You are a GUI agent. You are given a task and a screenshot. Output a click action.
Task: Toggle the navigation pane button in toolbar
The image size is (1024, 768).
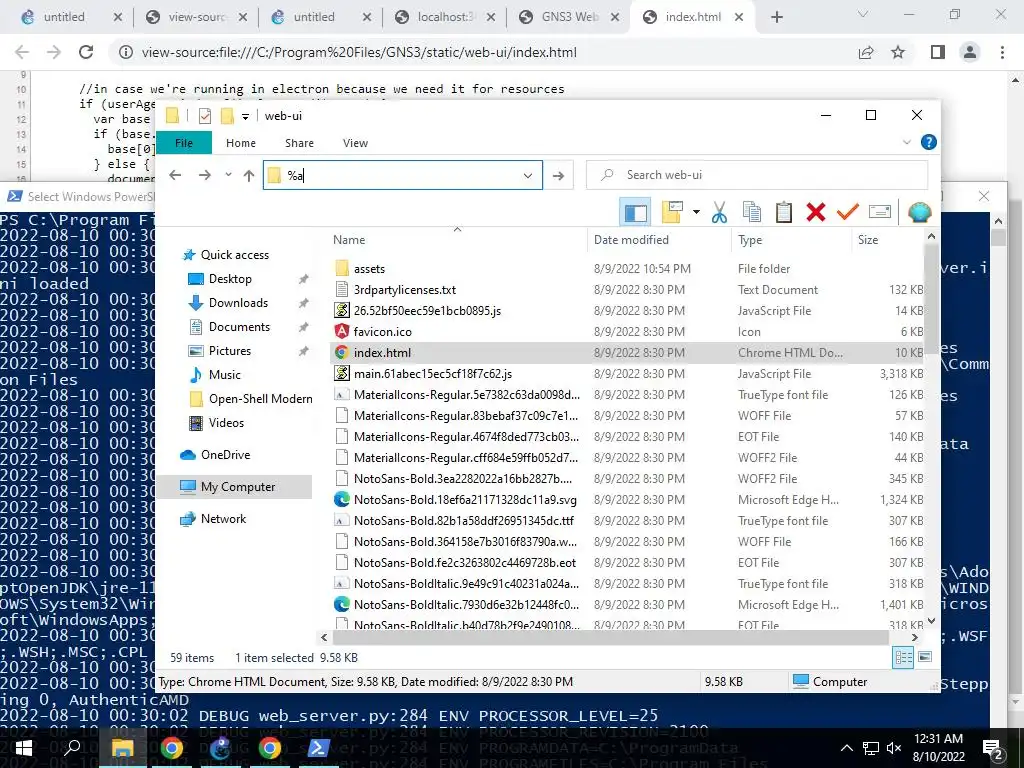(635, 212)
